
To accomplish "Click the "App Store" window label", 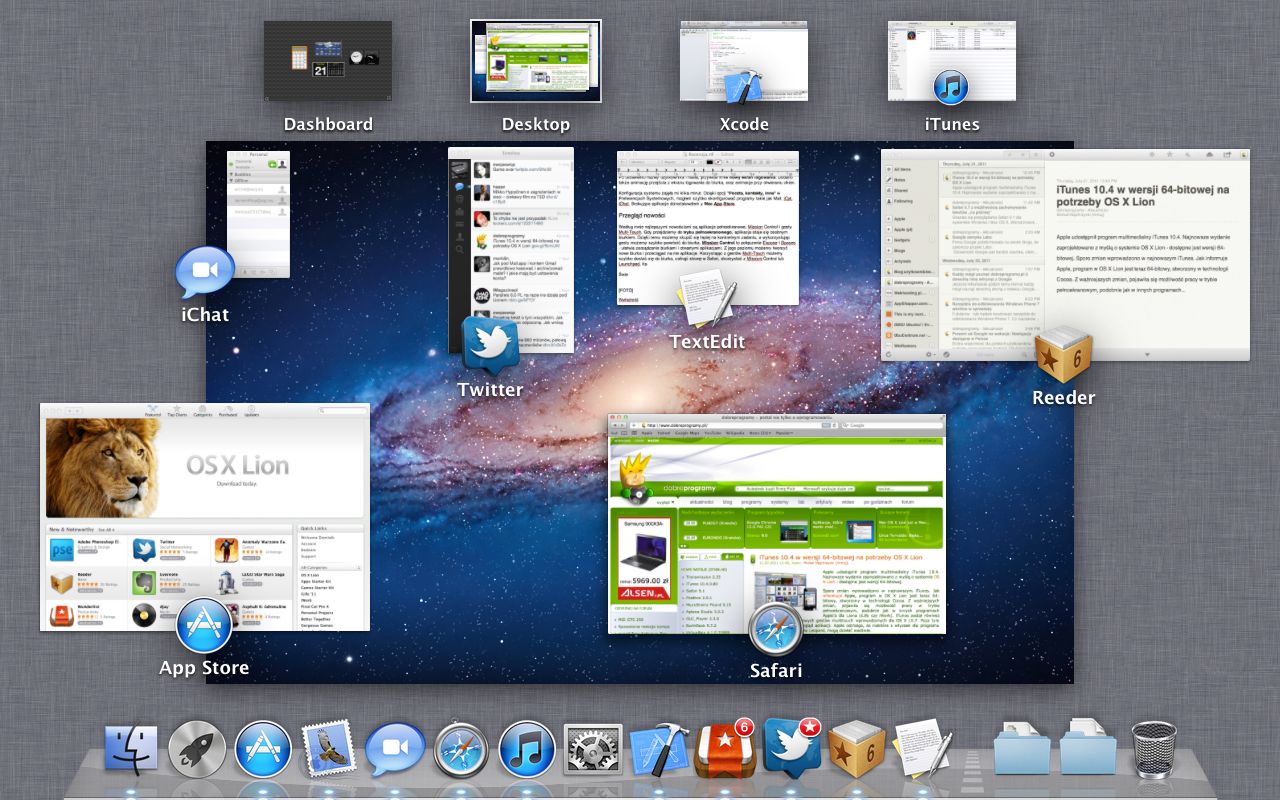I will pos(204,668).
